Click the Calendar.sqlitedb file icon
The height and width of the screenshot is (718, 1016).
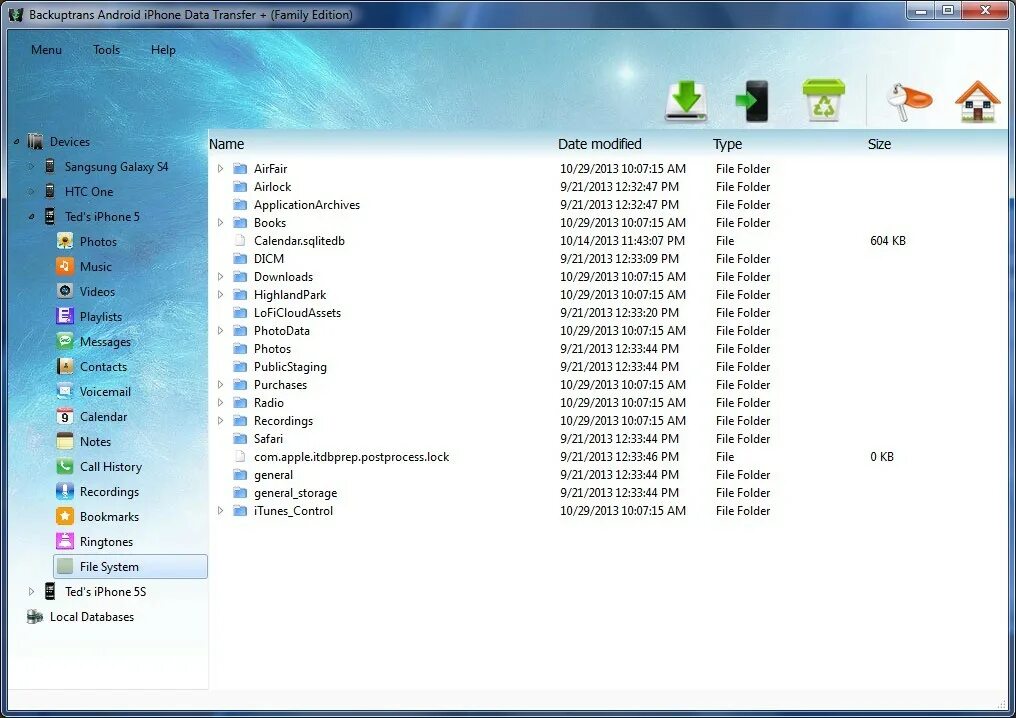240,240
